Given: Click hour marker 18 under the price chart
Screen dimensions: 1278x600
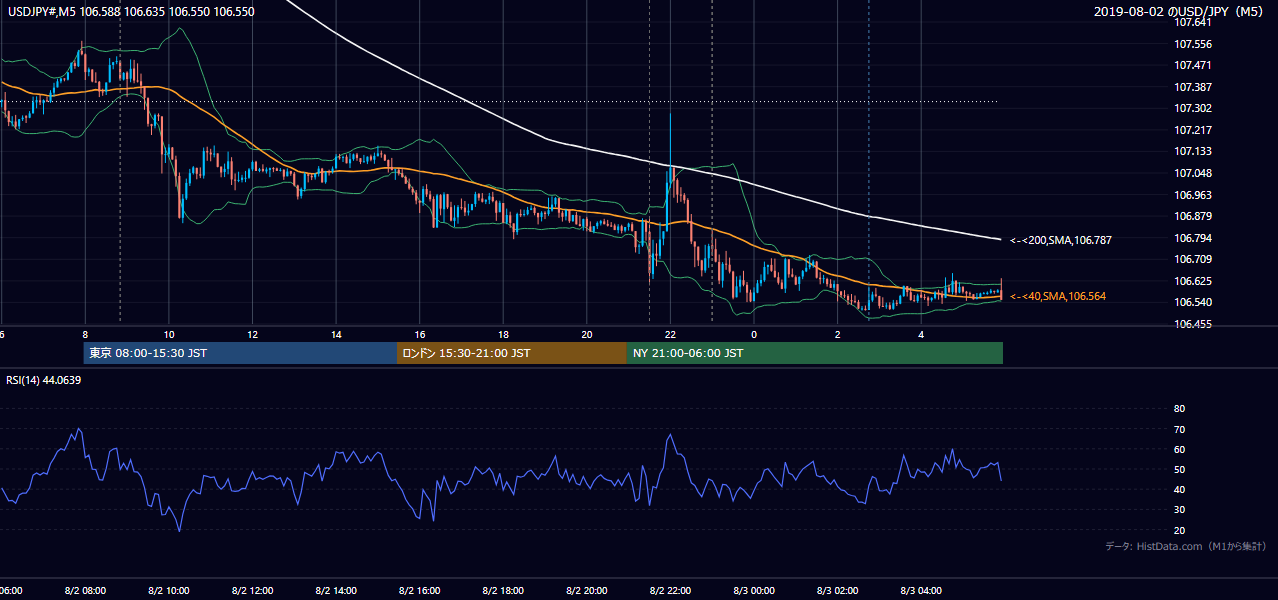Looking at the screenshot, I should pos(503,334).
